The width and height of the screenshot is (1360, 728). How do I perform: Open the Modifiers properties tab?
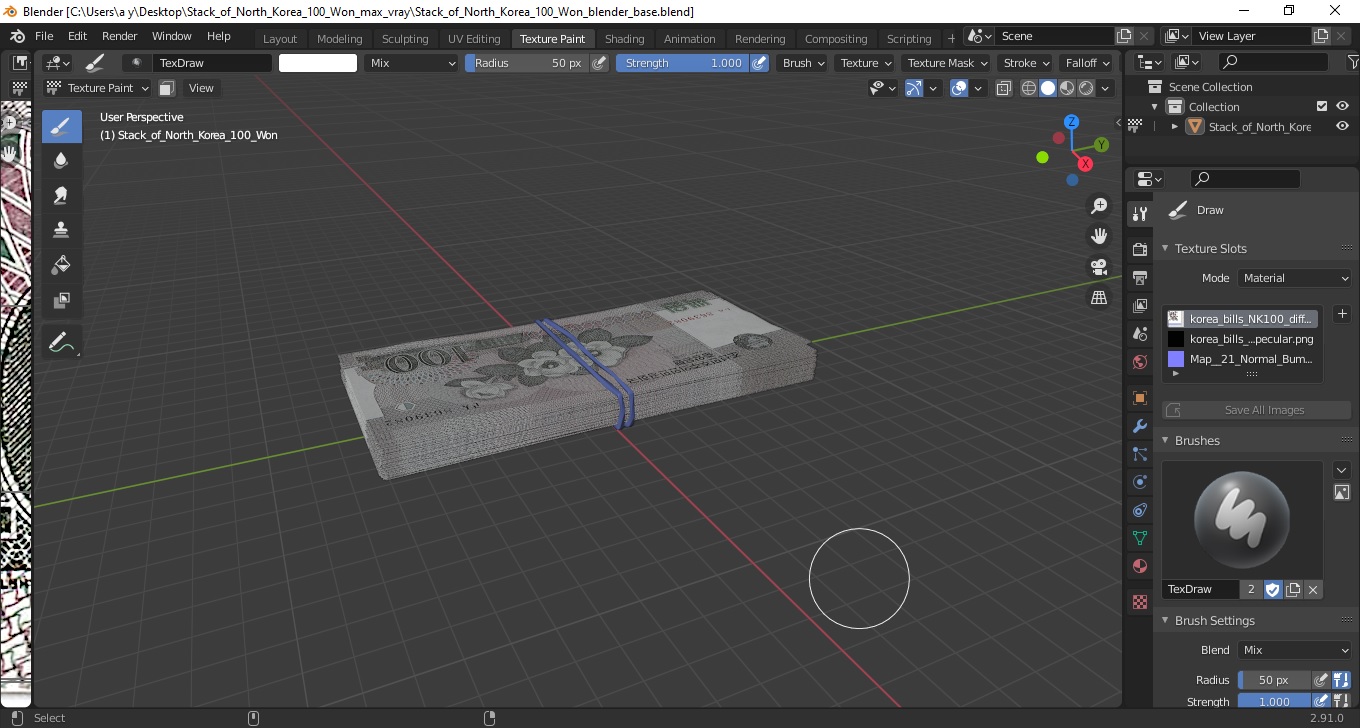click(1139, 426)
